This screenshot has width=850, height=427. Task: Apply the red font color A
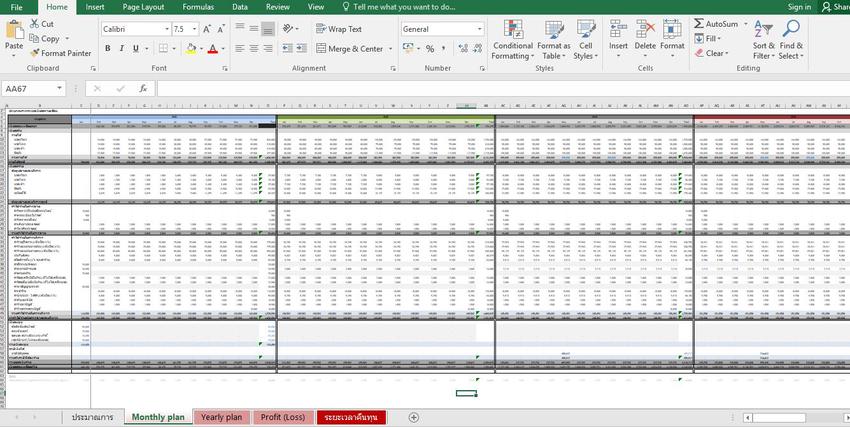click(x=212, y=49)
